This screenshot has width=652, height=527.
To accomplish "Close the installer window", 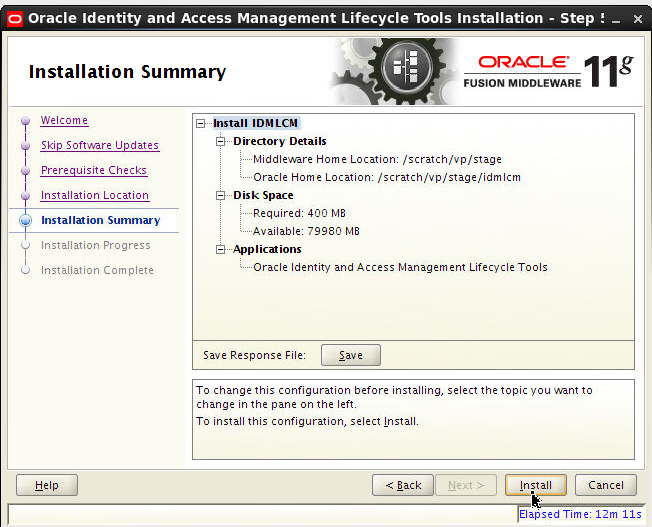I will tap(637, 19).
